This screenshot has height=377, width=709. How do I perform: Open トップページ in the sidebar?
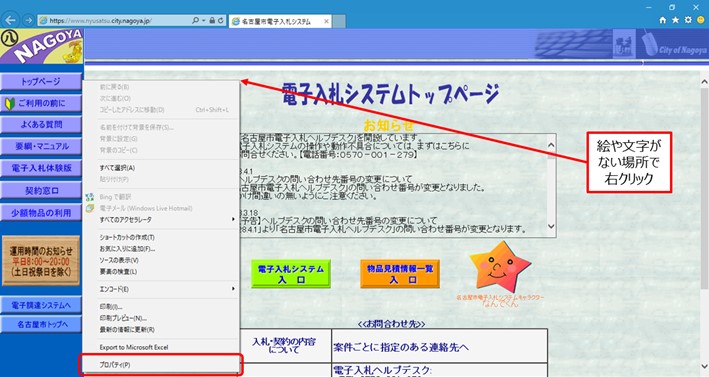[41, 82]
